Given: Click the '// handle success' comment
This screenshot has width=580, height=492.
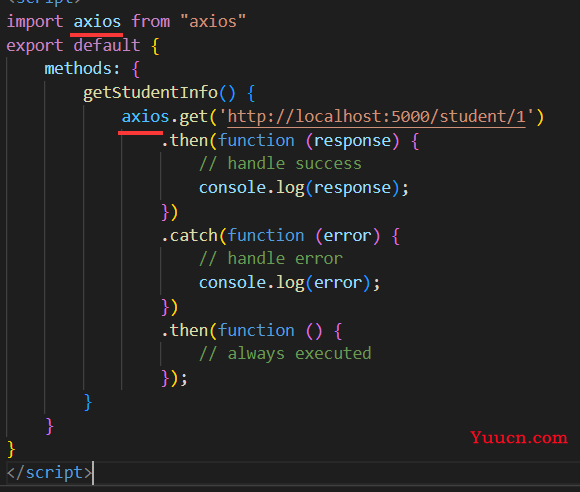Looking at the screenshot, I should pyautogui.click(x=280, y=164).
